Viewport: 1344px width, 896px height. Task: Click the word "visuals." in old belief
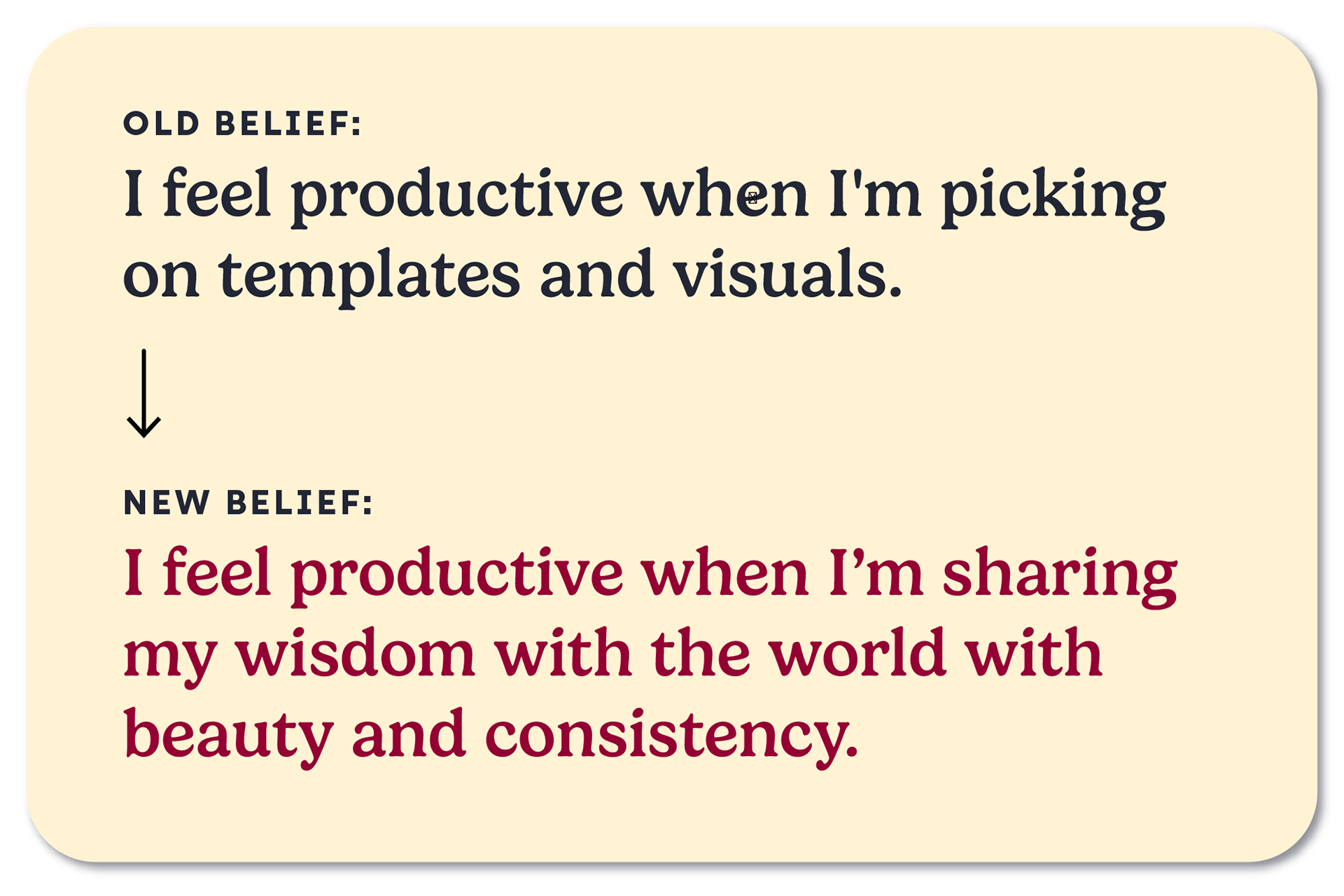787,276
